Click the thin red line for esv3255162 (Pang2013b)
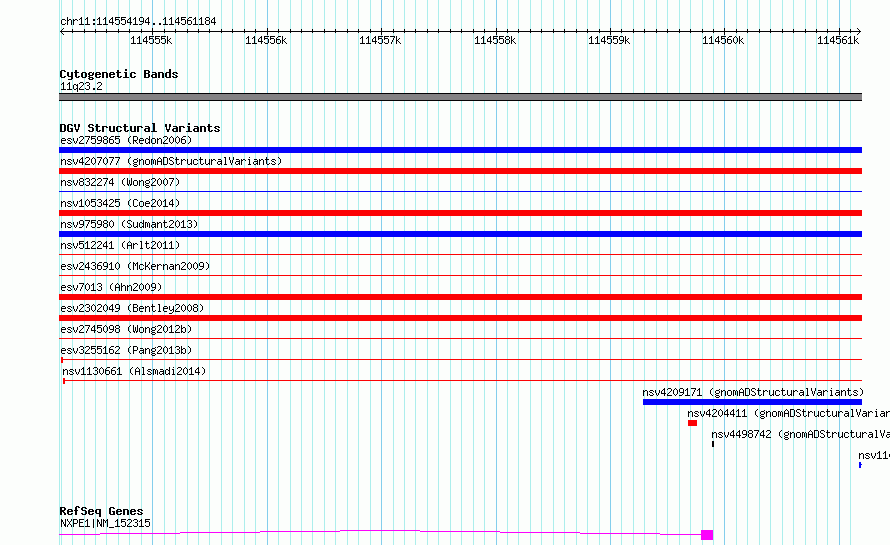890x545 pixels. (x=461, y=360)
